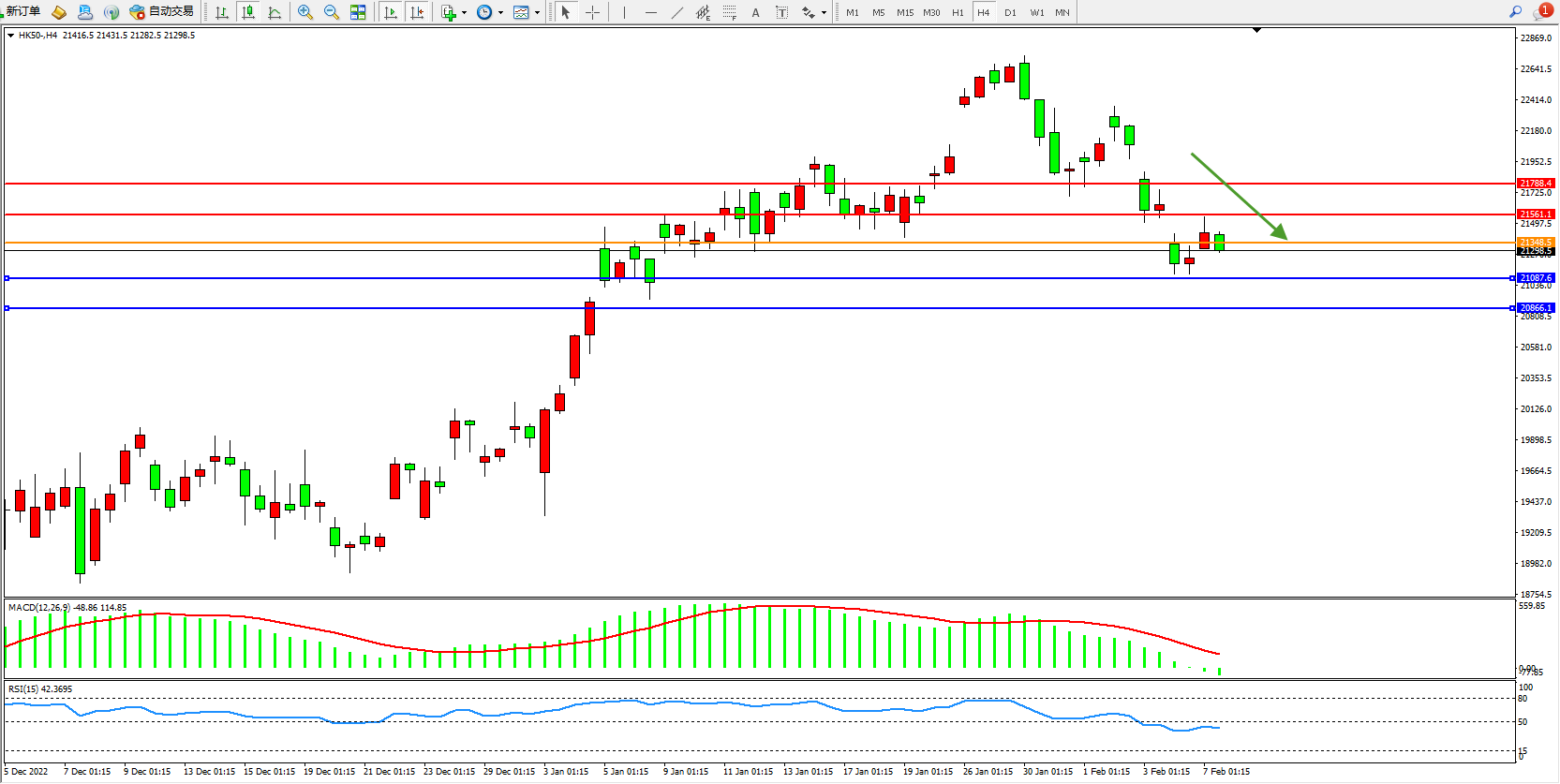
Task: Select the Fibonacci retracement tool
Action: (730, 12)
